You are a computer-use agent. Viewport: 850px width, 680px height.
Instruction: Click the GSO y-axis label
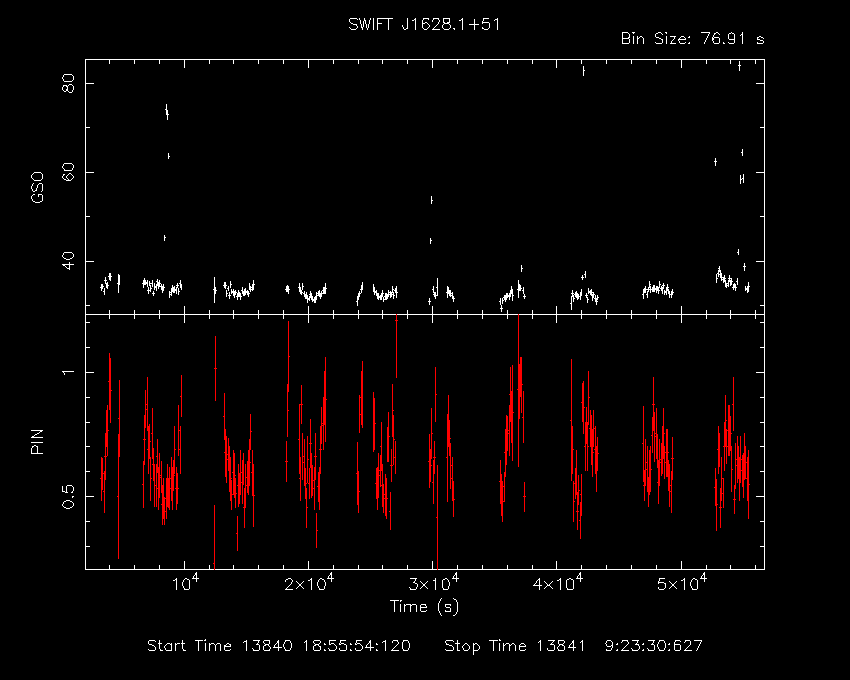[x=37, y=188]
